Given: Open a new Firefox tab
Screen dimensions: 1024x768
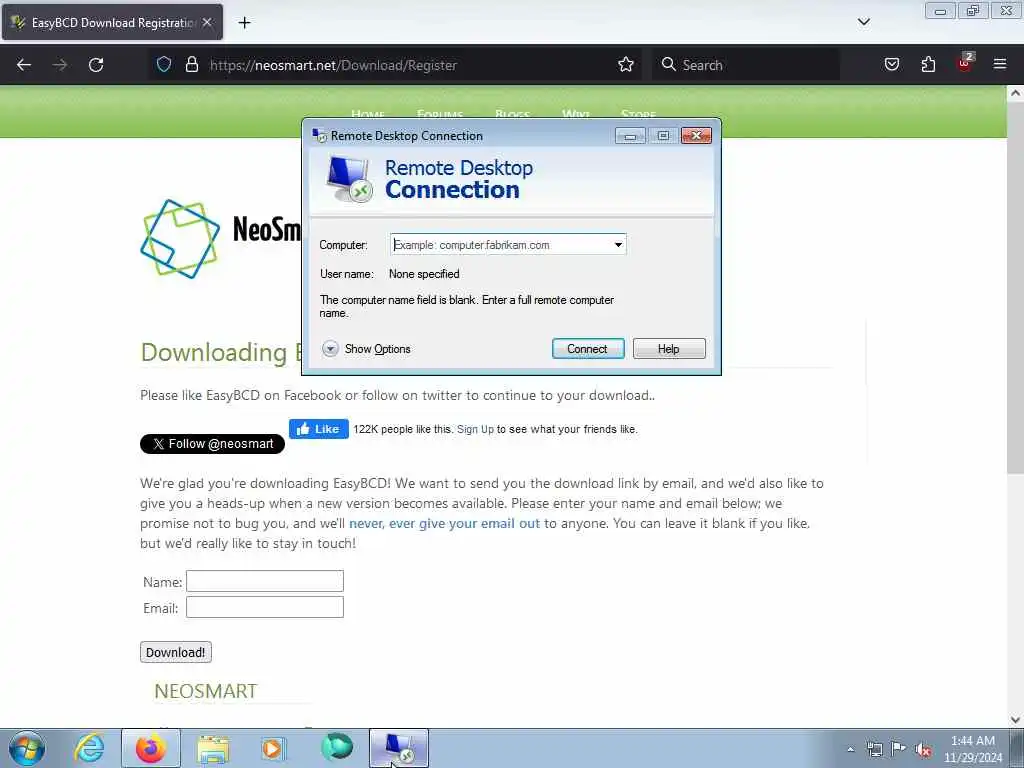Looking at the screenshot, I should pos(244,23).
